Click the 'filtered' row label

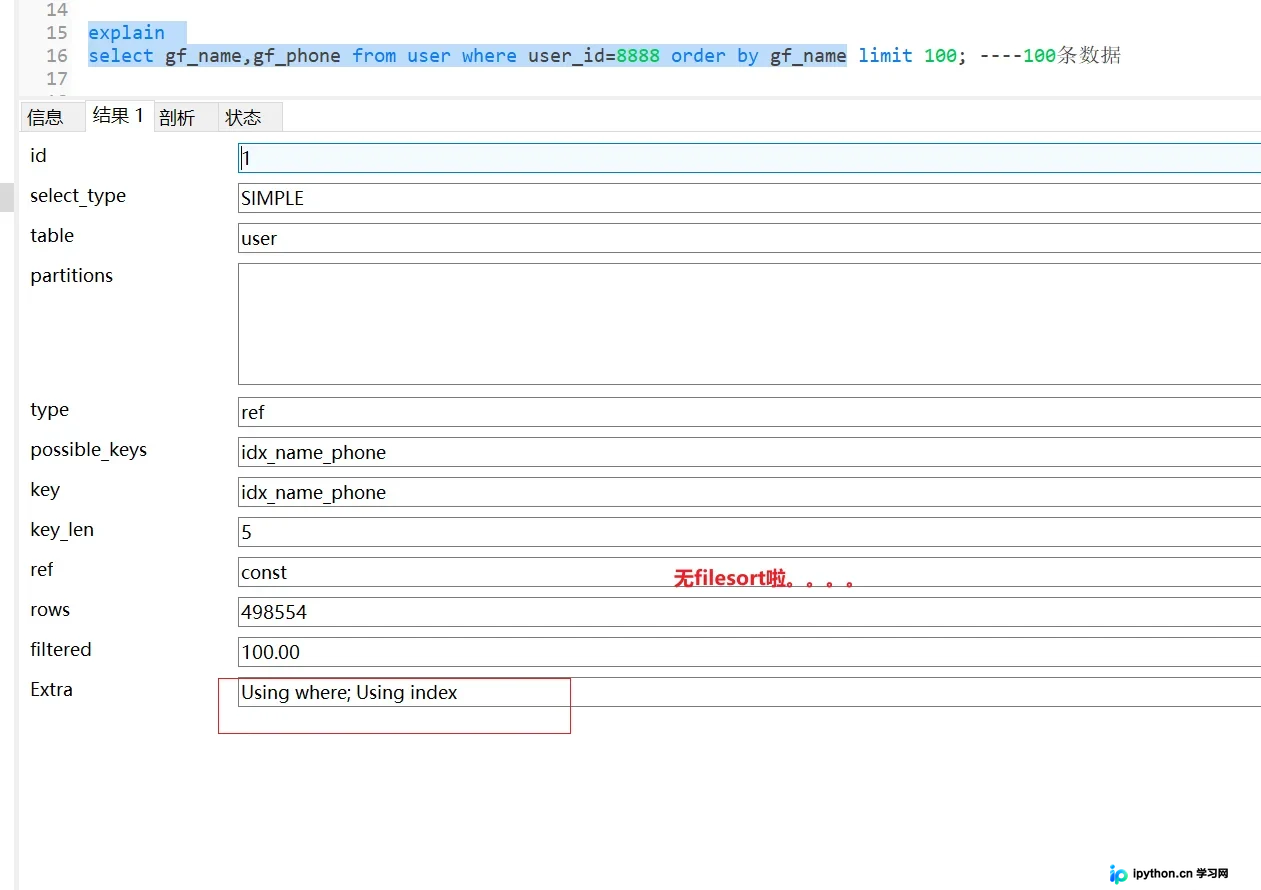click(61, 649)
